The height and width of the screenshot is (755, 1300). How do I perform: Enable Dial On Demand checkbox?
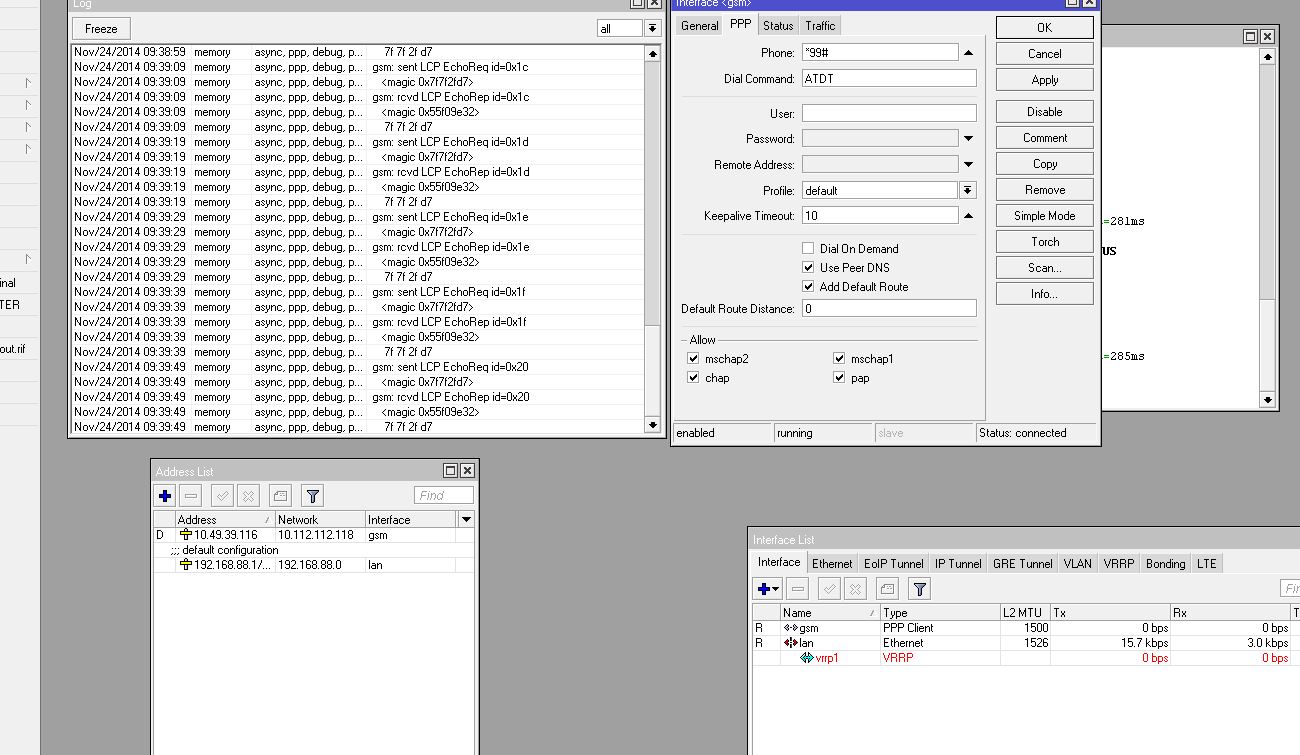pyautogui.click(x=808, y=249)
